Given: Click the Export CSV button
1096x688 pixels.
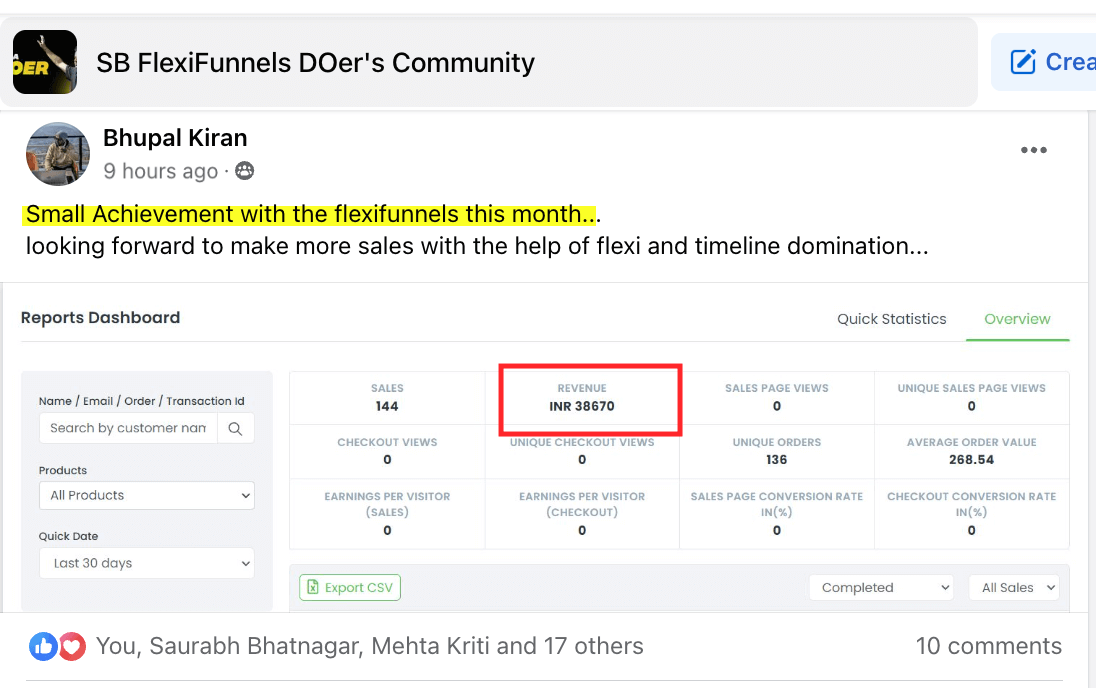Looking at the screenshot, I should click(x=350, y=588).
